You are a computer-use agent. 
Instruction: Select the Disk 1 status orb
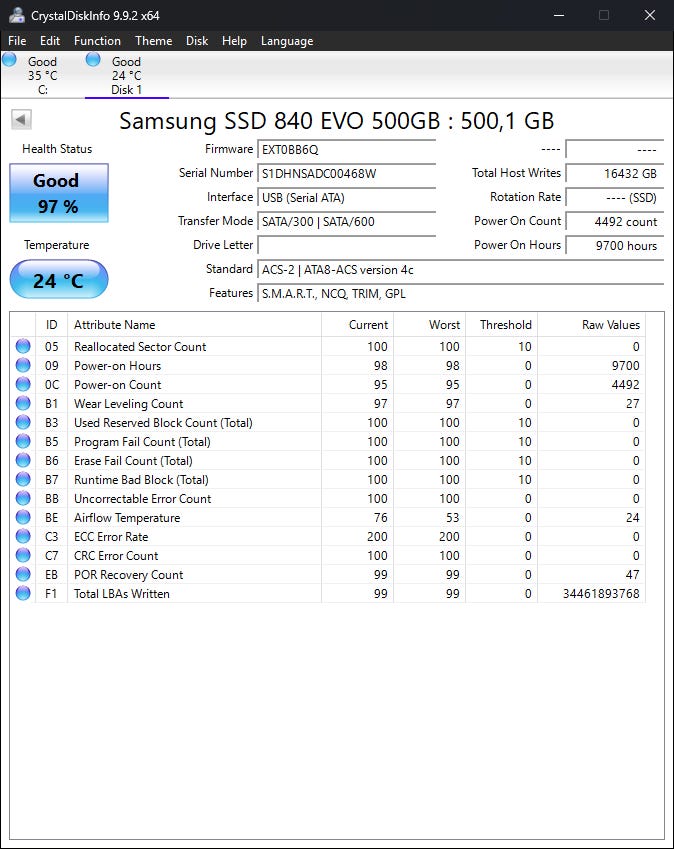[x=93, y=60]
